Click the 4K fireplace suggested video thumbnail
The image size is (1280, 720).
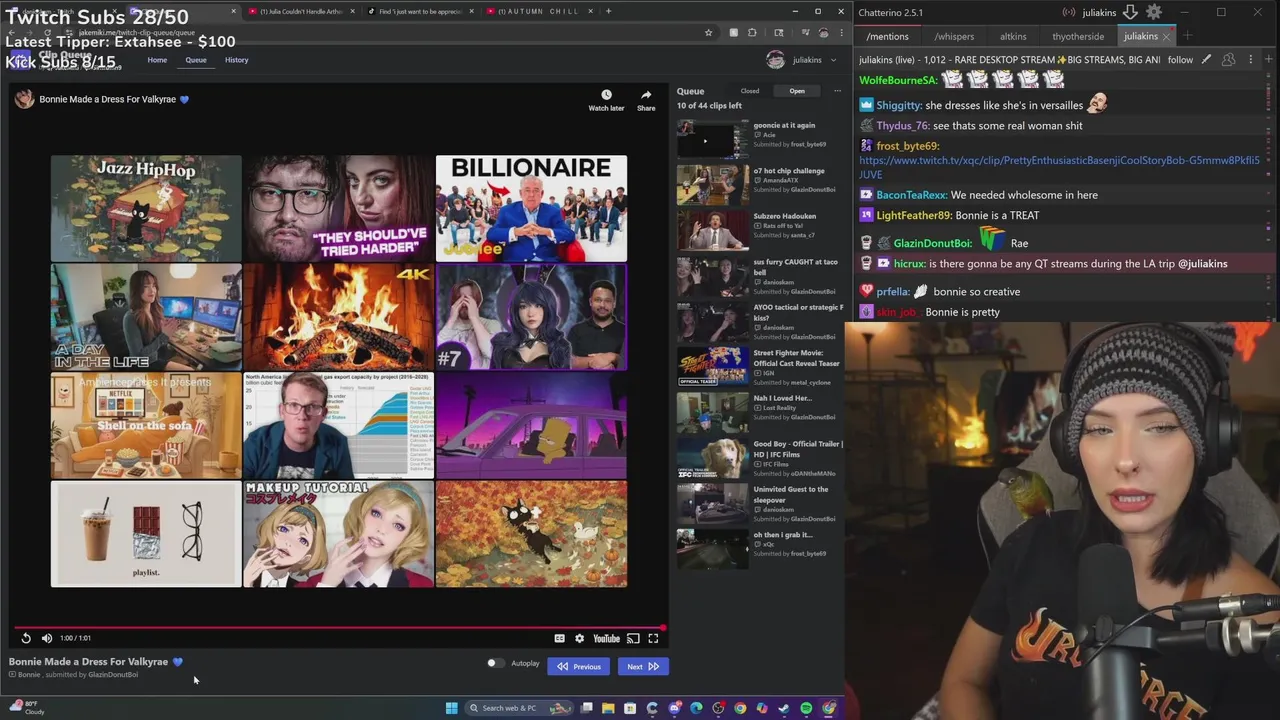339,317
